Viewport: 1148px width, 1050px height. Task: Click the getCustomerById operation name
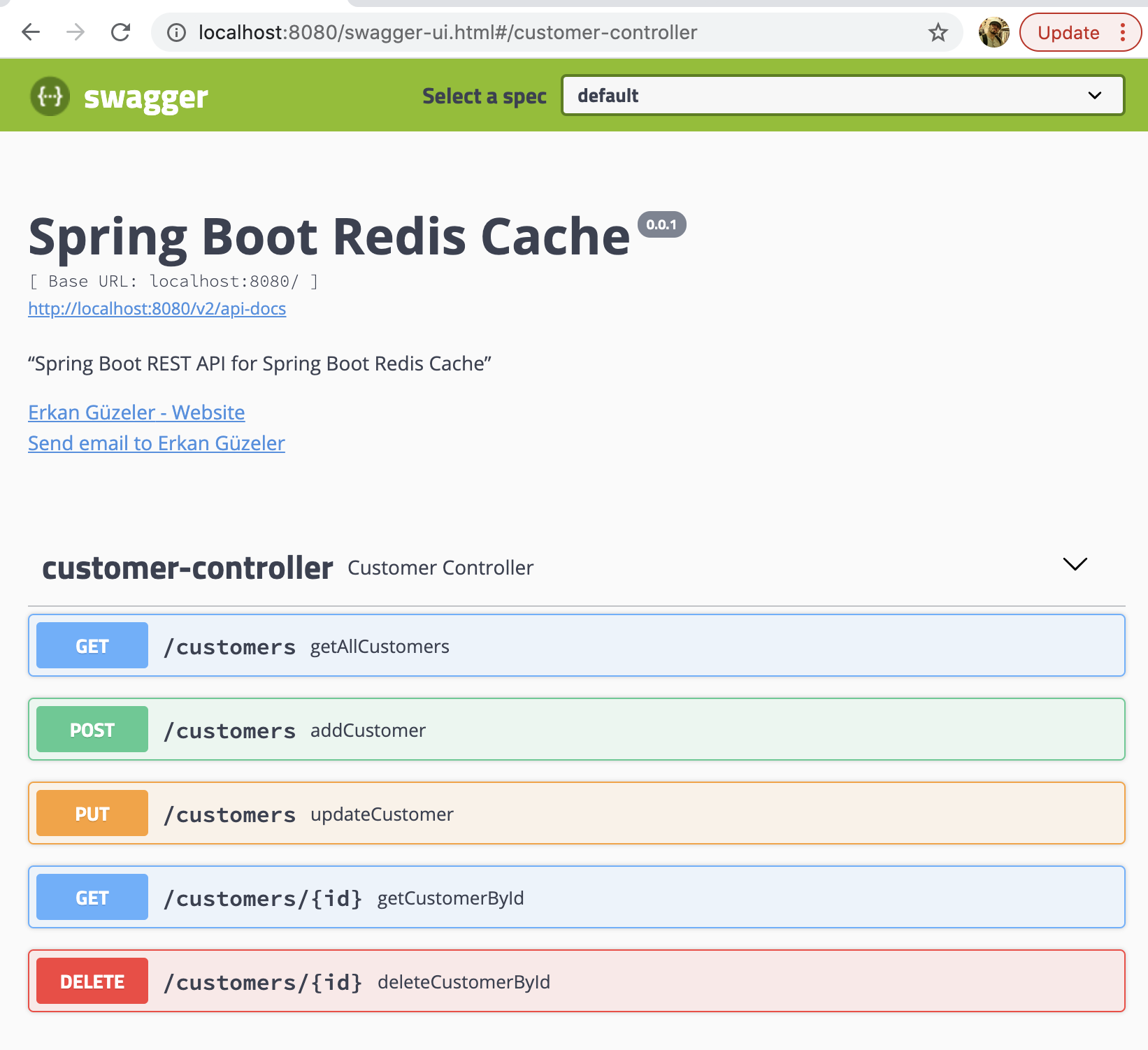click(450, 898)
